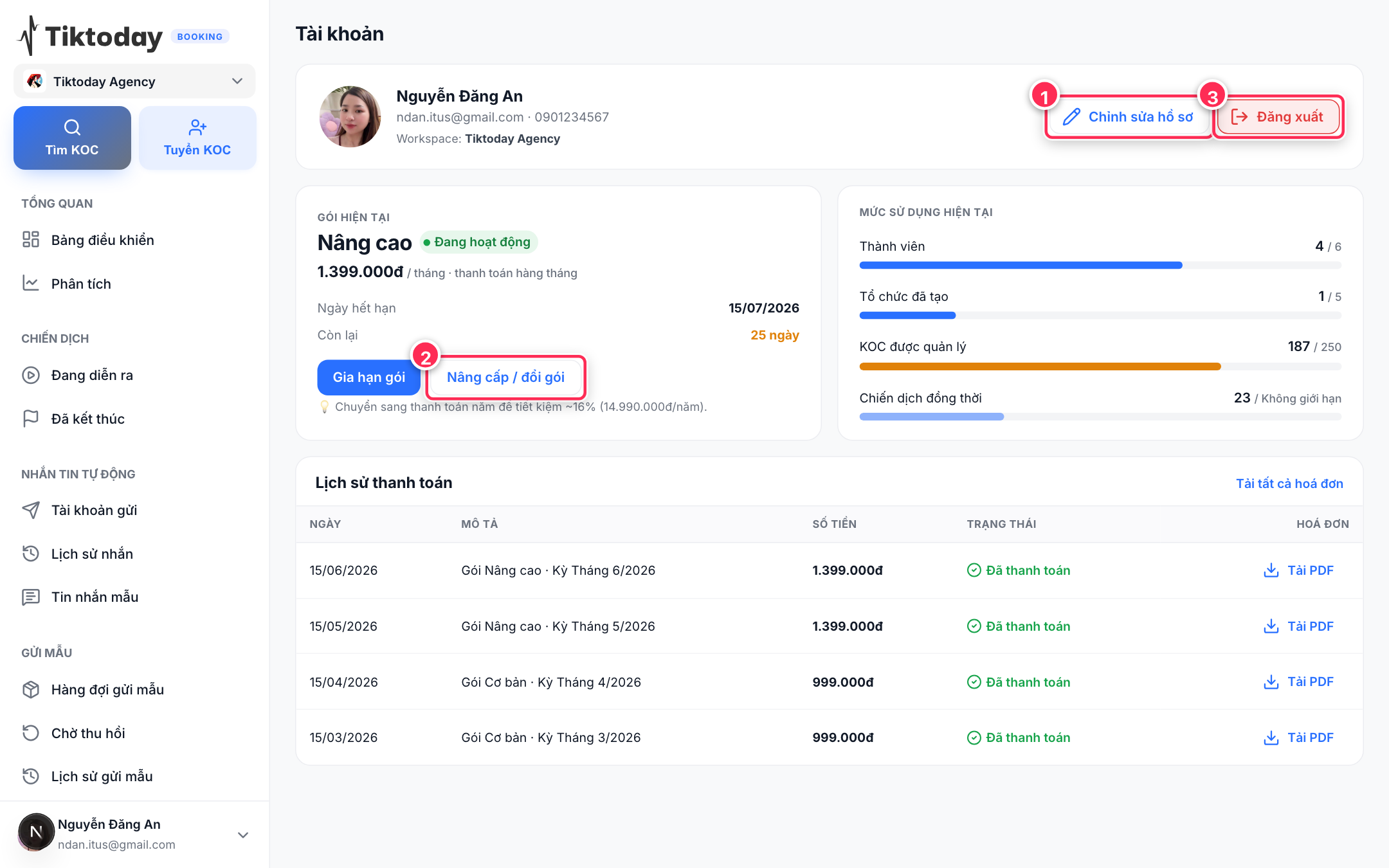Viewport: 1389px width, 868px height.
Task: Expand the Nguyễn Đăng An user menu chevron
Action: (243, 835)
